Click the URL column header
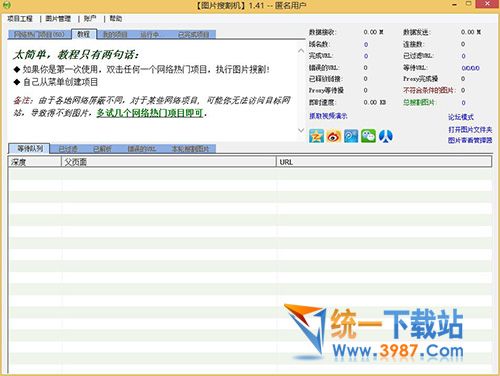500x376 pixels. point(384,162)
